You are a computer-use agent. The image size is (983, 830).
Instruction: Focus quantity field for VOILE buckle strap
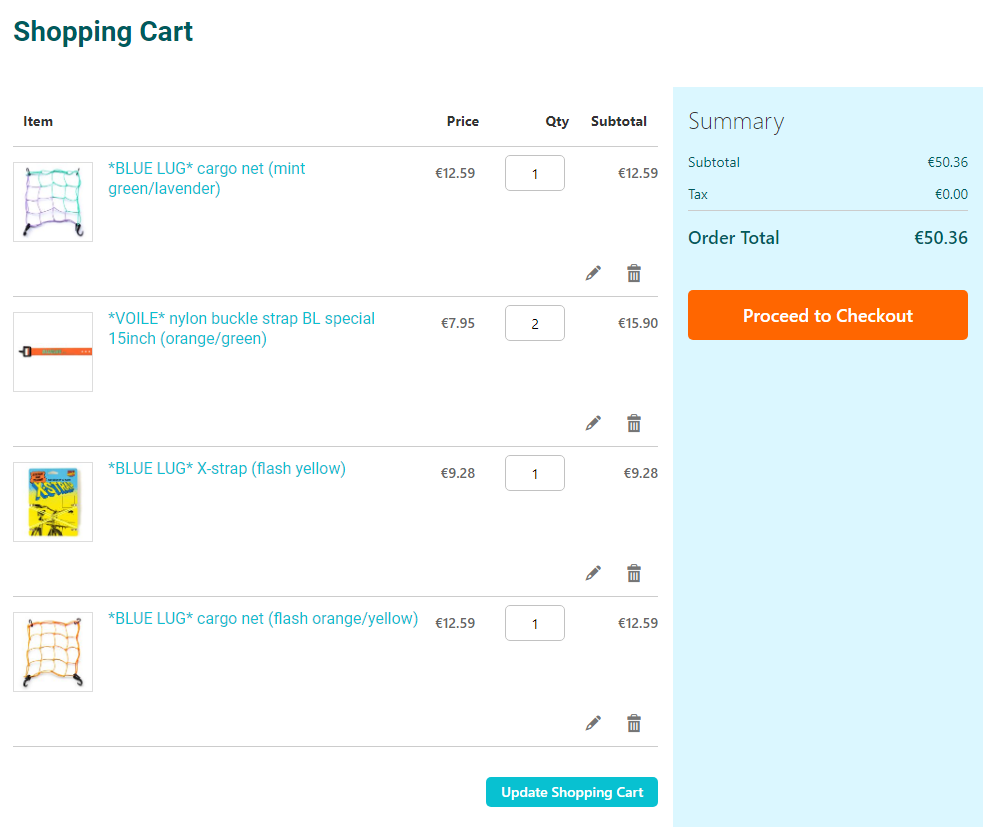[534, 323]
